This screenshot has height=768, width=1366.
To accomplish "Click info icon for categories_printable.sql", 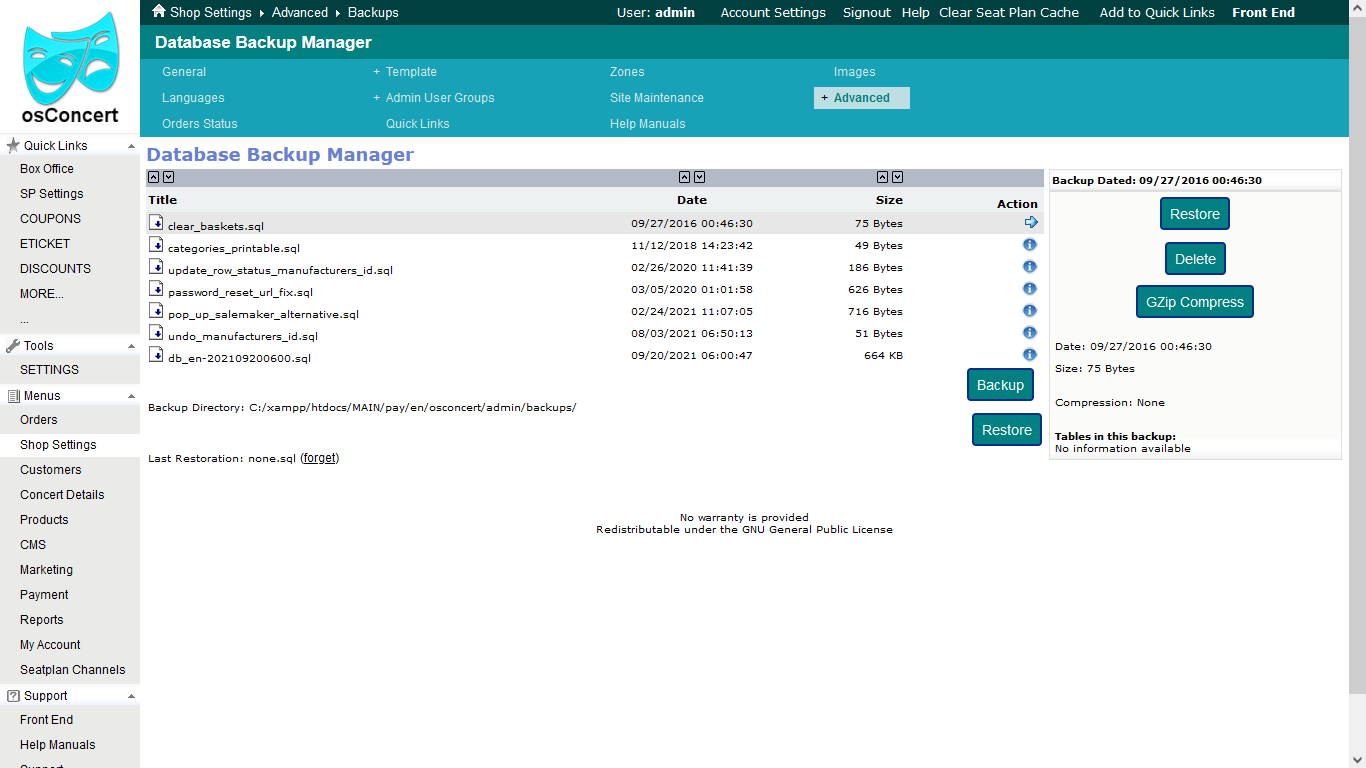I will coord(1030,245).
